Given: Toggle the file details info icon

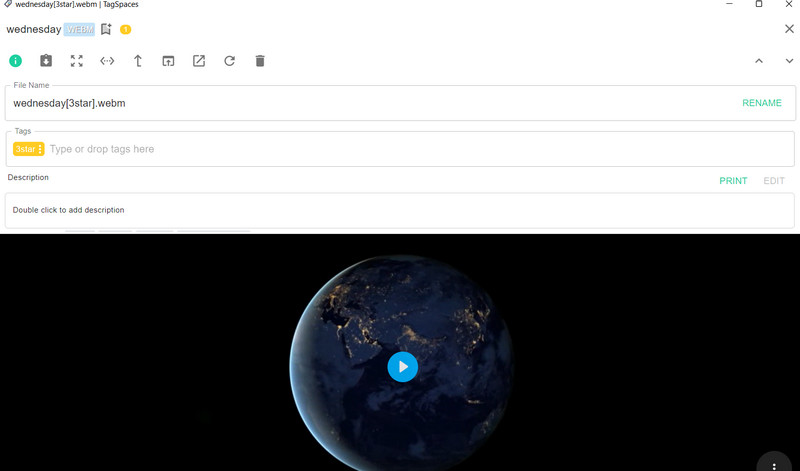Looking at the screenshot, I should coord(16,61).
